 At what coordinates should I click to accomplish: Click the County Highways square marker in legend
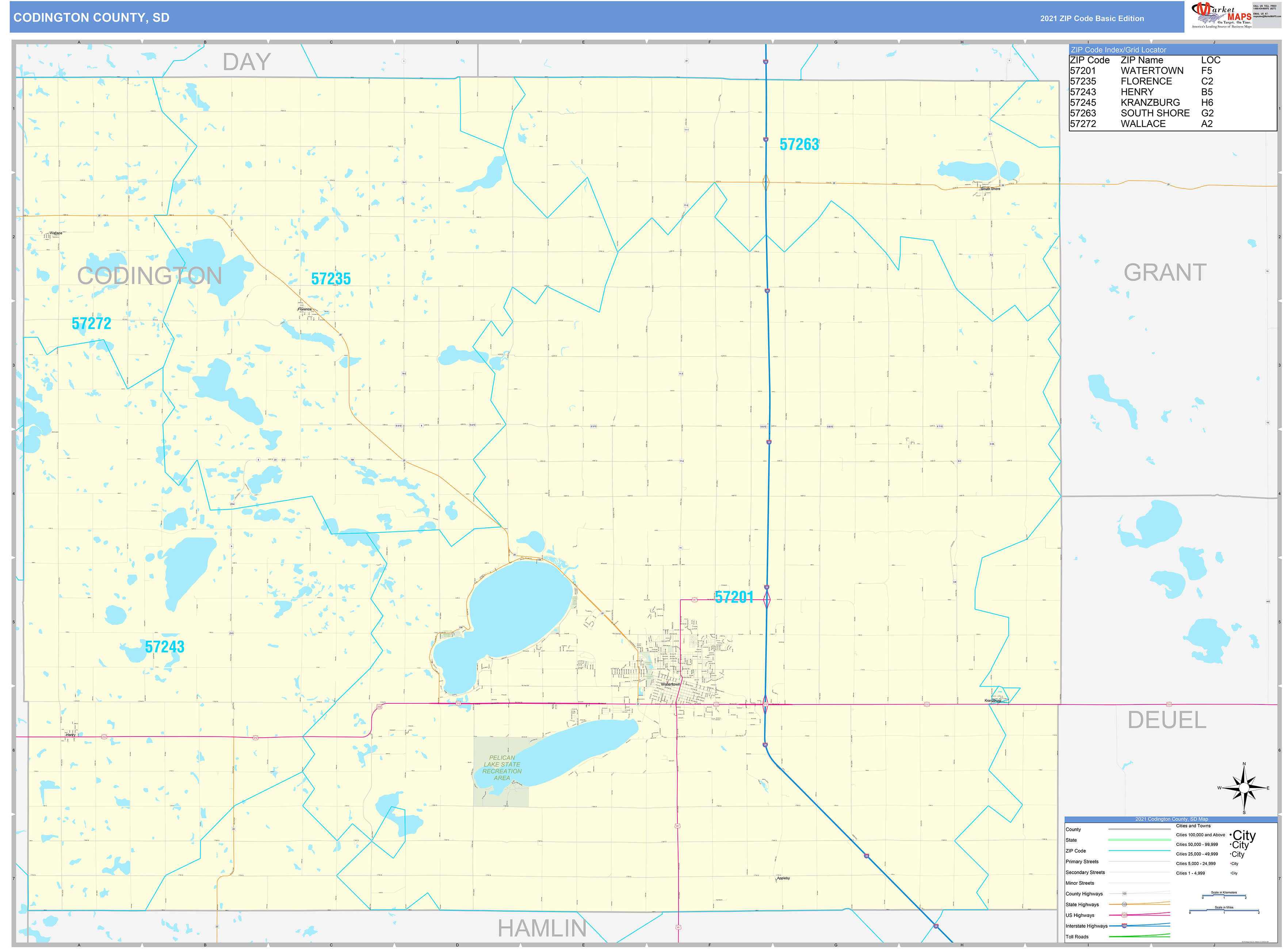point(1124,894)
